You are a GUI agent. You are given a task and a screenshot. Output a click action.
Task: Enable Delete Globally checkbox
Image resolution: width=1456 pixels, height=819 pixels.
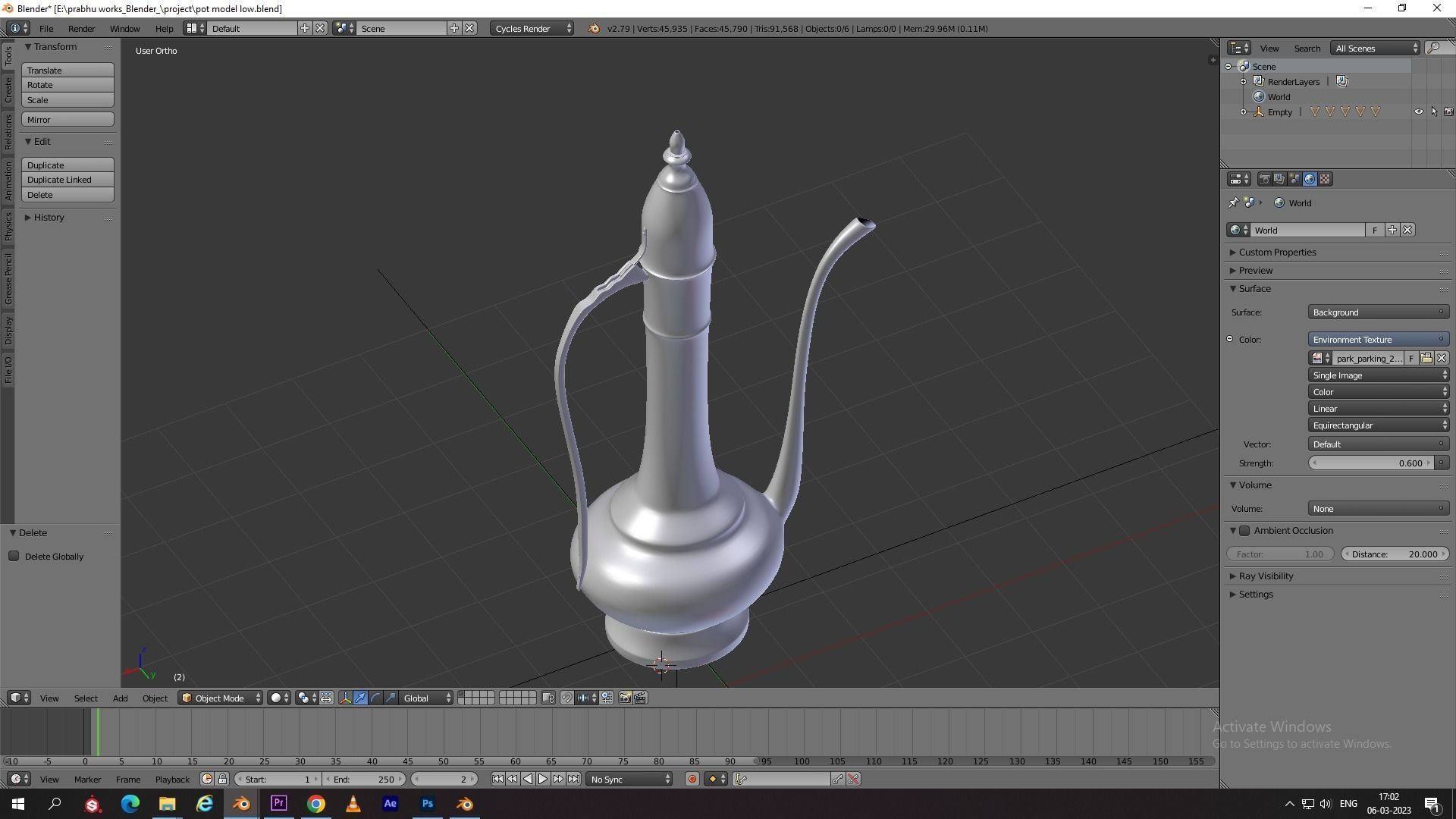click(14, 556)
